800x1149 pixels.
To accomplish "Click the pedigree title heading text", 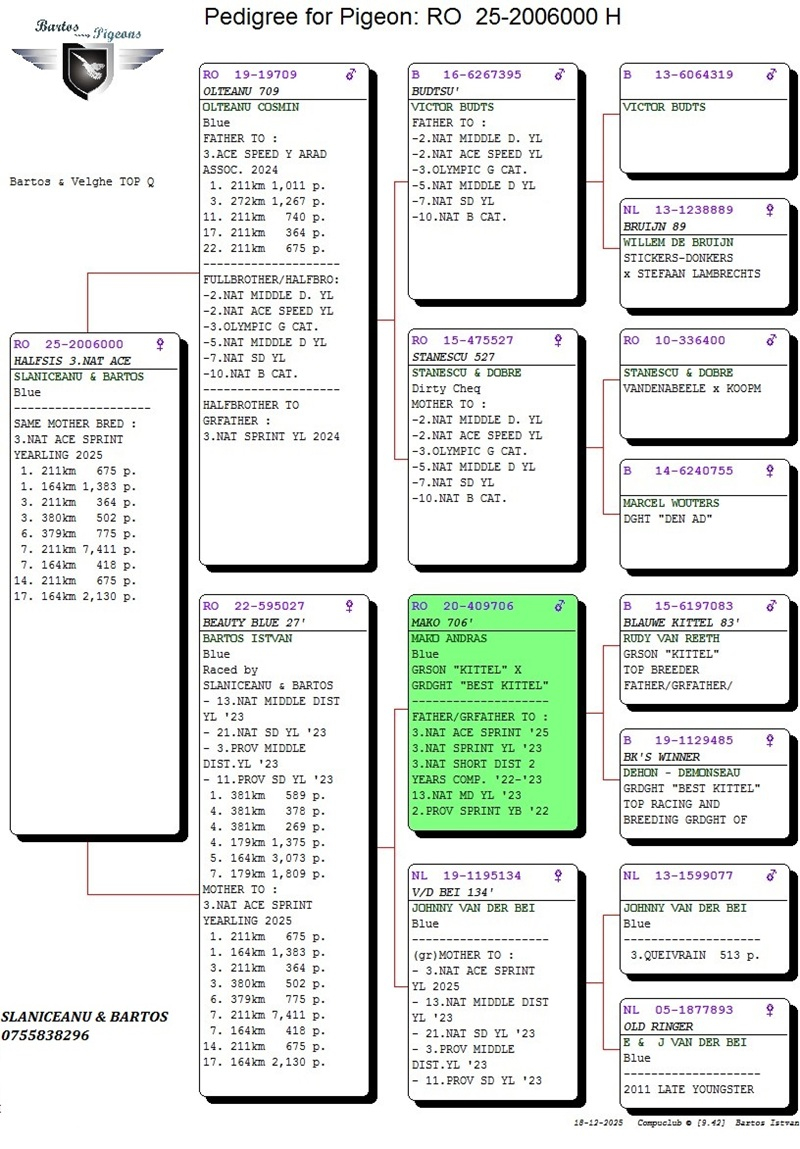I will [412, 17].
